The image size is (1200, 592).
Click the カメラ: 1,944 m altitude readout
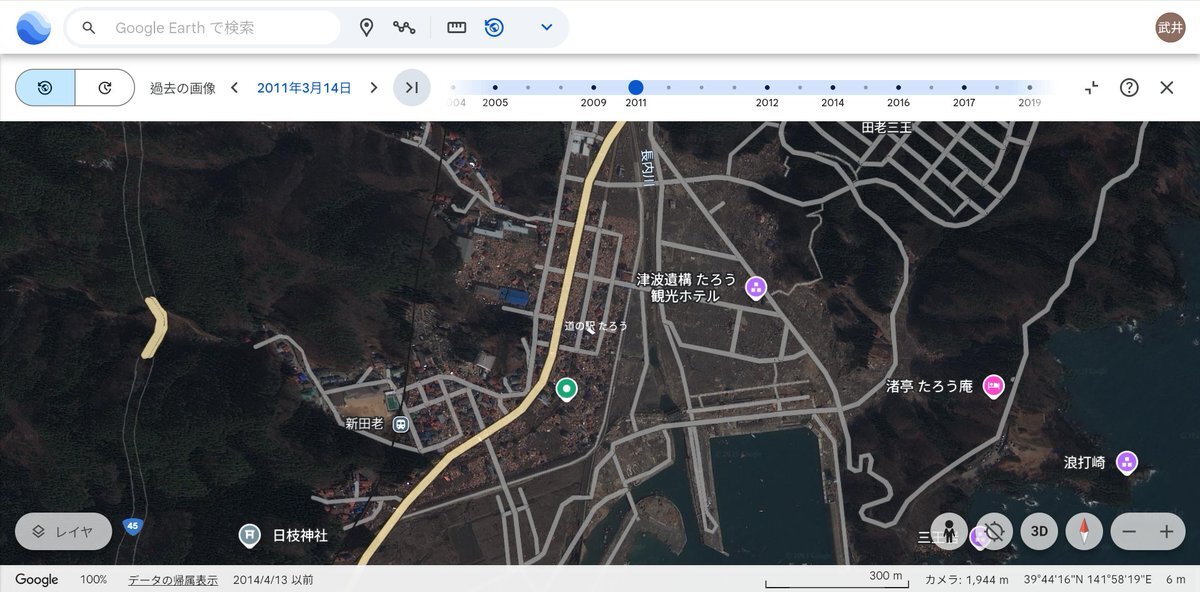click(967, 580)
